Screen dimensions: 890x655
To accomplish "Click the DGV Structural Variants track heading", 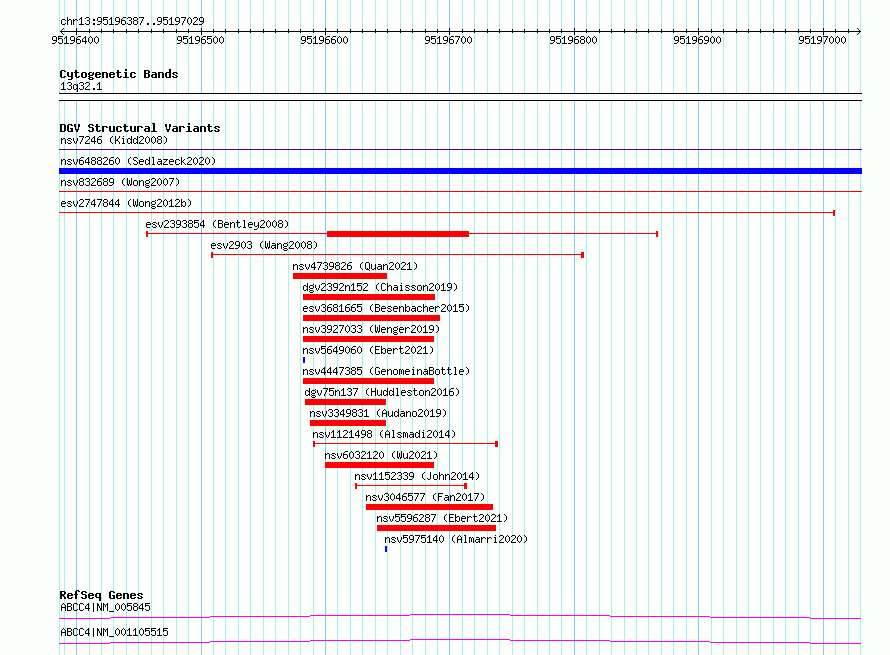I will point(140,128).
